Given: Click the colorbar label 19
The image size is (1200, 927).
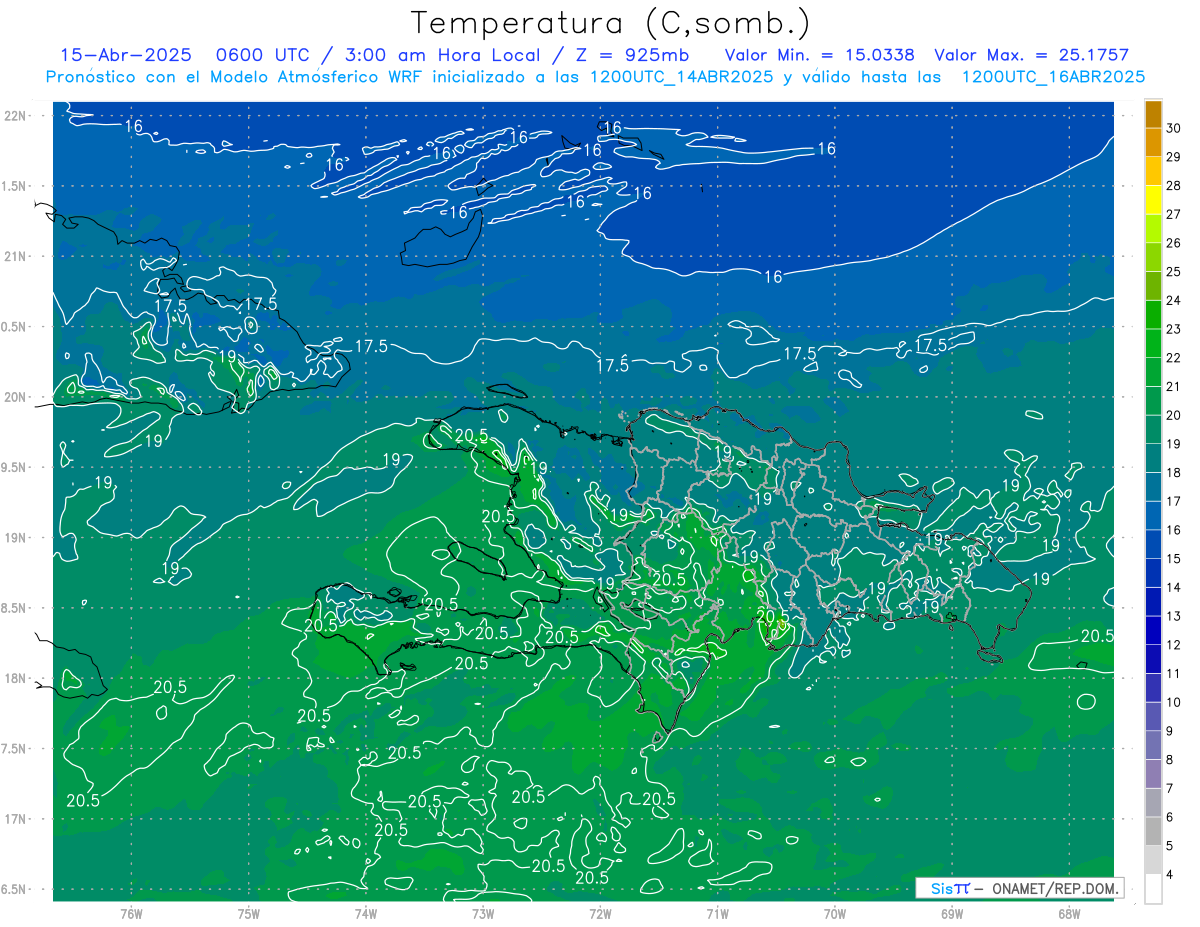Looking at the screenshot, I should point(1174,444).
